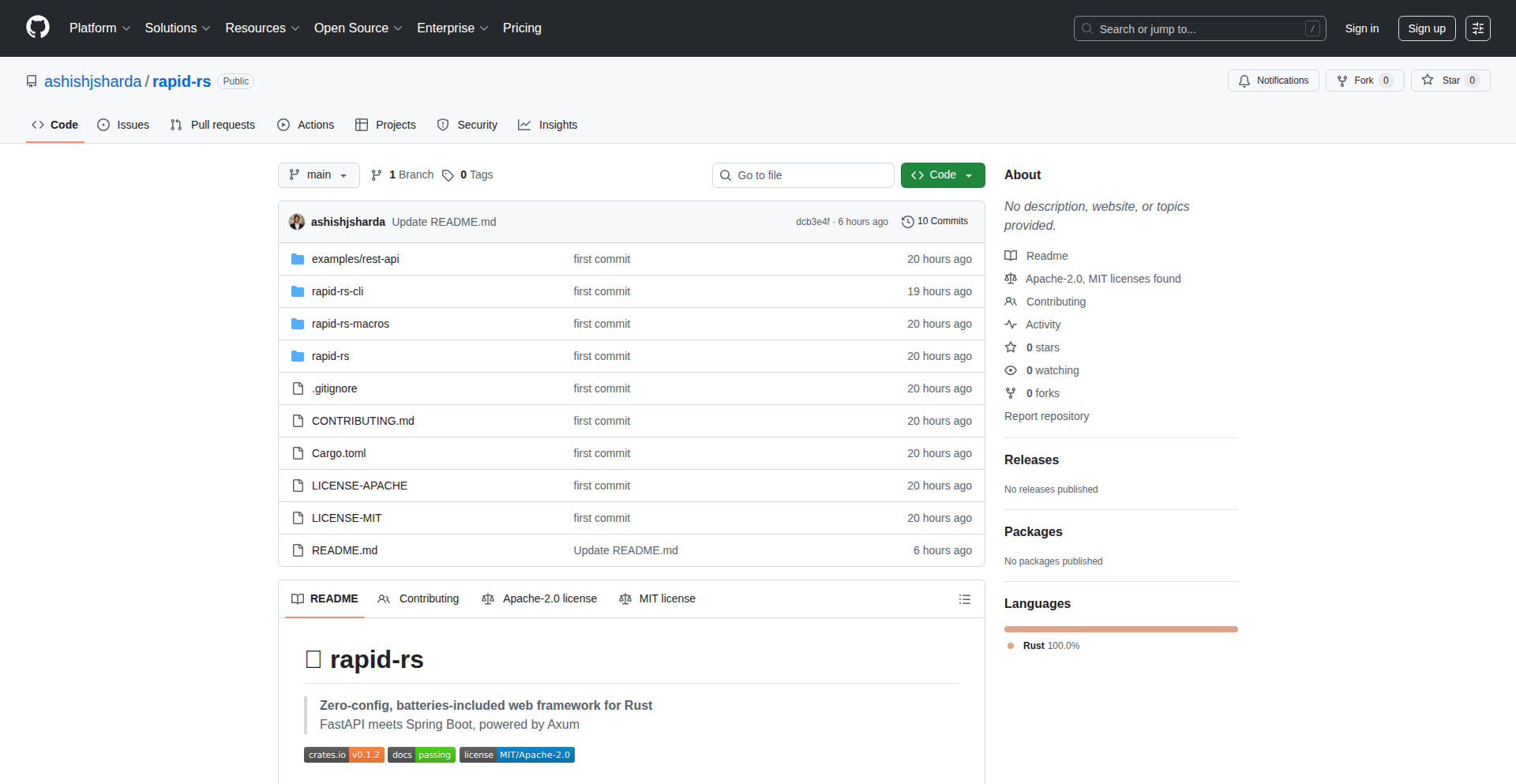Click the docs passing badge
Image resolution: width=1516 pixels, height=784 pixels.
pyautogui.click(x=422, y=755)
